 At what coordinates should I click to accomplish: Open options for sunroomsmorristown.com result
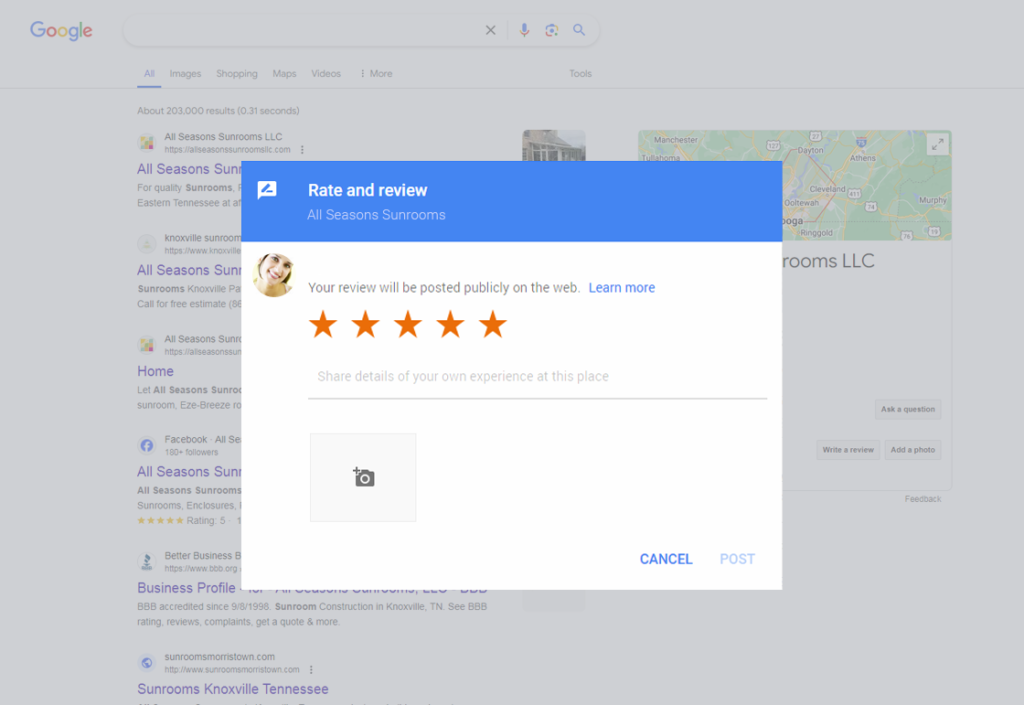click(x=311, y=670)
